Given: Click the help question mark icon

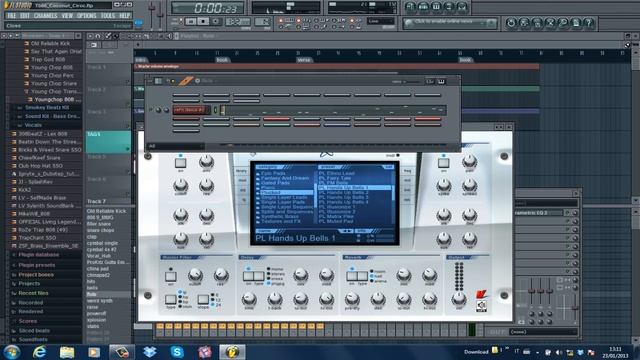Looking at the screenshot, I should [588, 23].
